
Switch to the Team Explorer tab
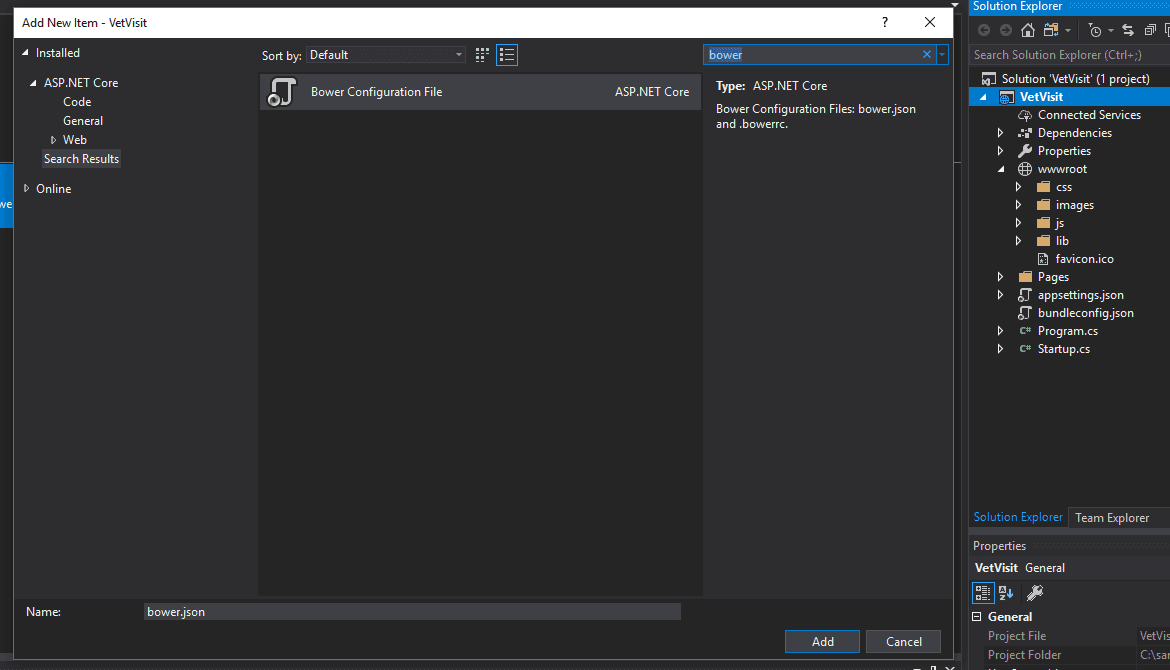point(1112,518)
